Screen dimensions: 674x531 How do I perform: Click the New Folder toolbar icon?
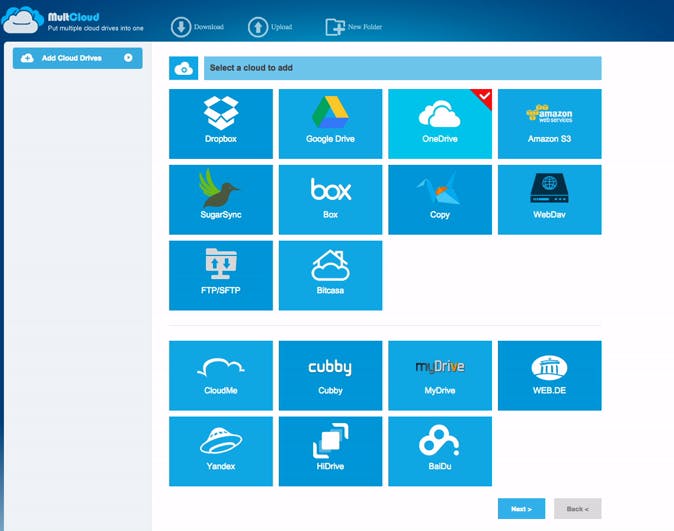click(335, 27)
